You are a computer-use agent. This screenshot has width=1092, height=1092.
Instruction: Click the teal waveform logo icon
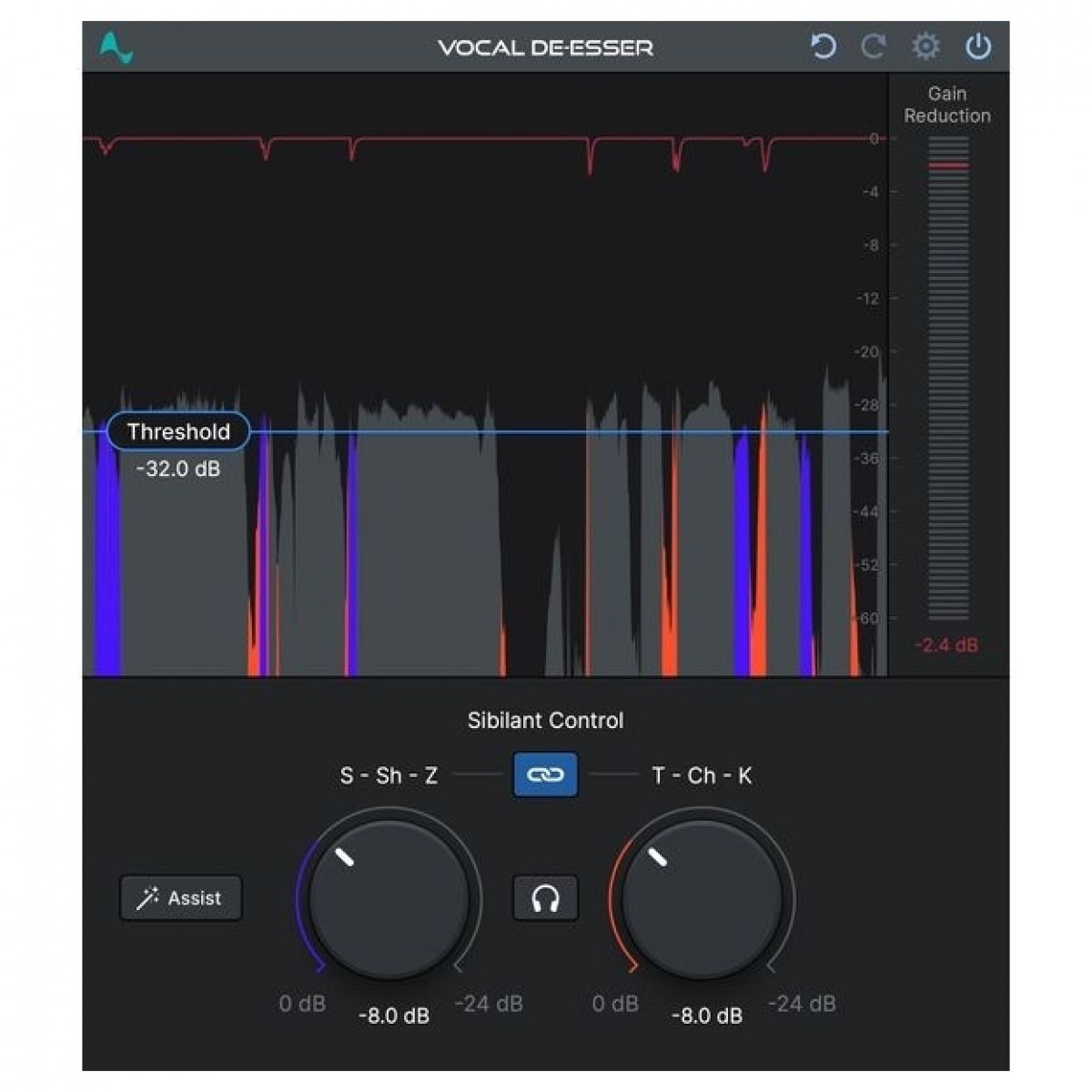tap(116, 47)
